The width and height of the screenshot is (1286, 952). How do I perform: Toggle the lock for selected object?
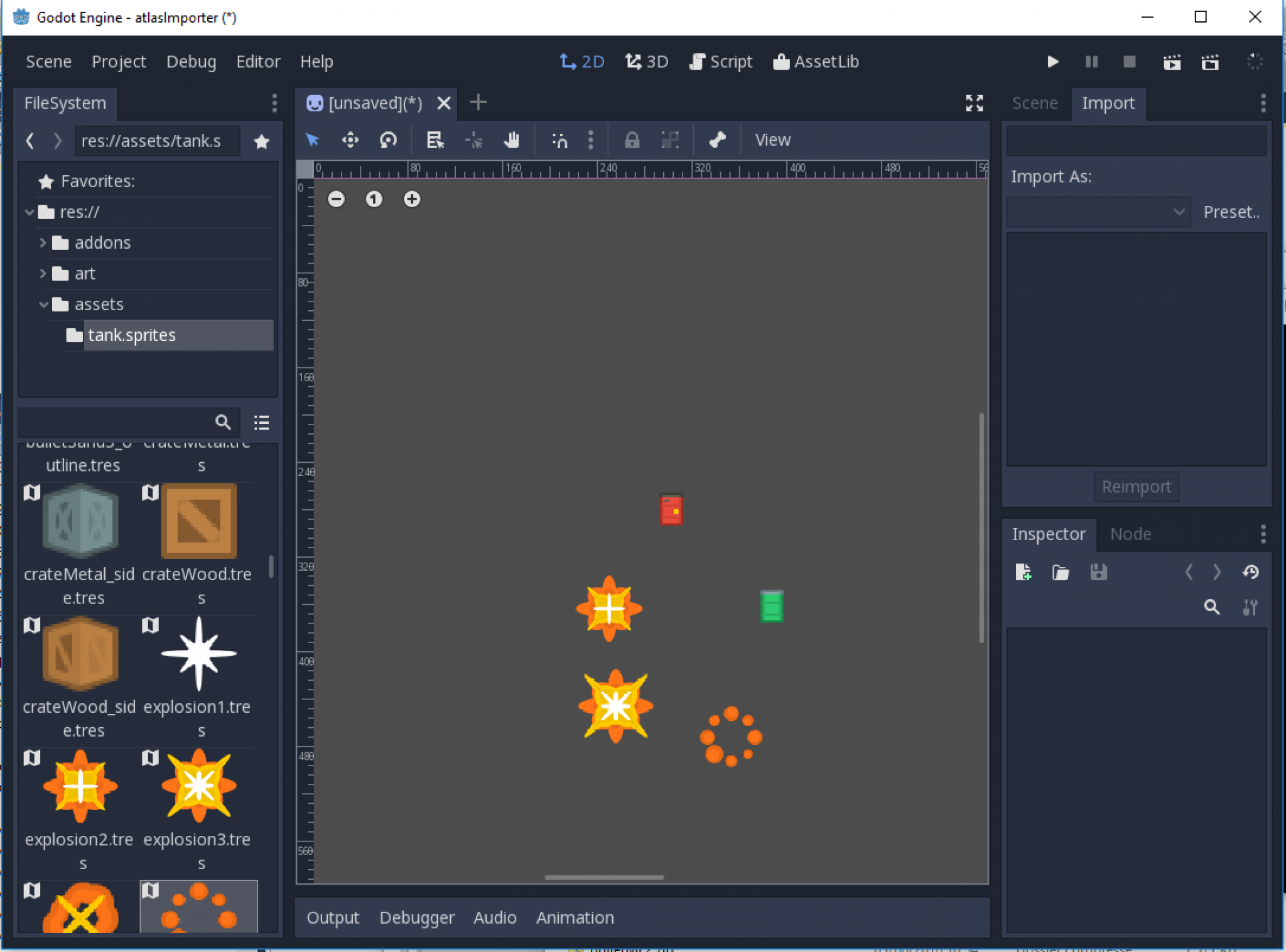tap(632, 140)
